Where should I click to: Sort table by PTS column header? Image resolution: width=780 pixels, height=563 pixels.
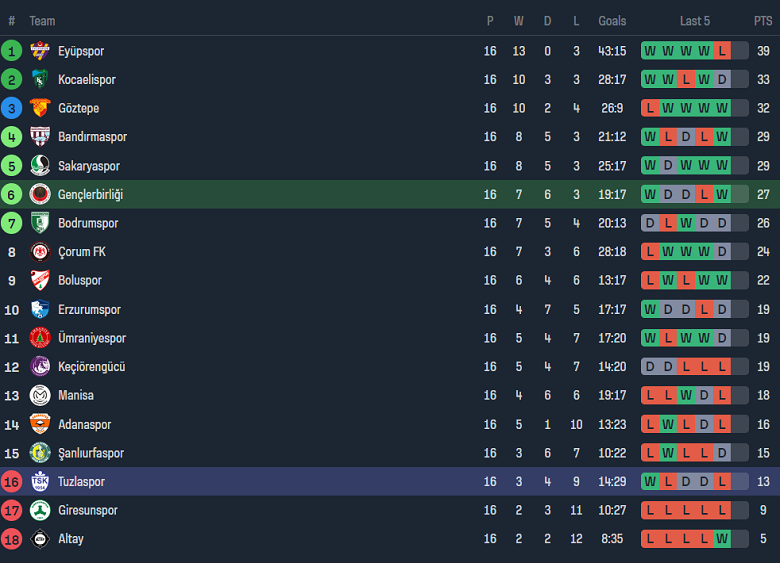tap(763, 21)
